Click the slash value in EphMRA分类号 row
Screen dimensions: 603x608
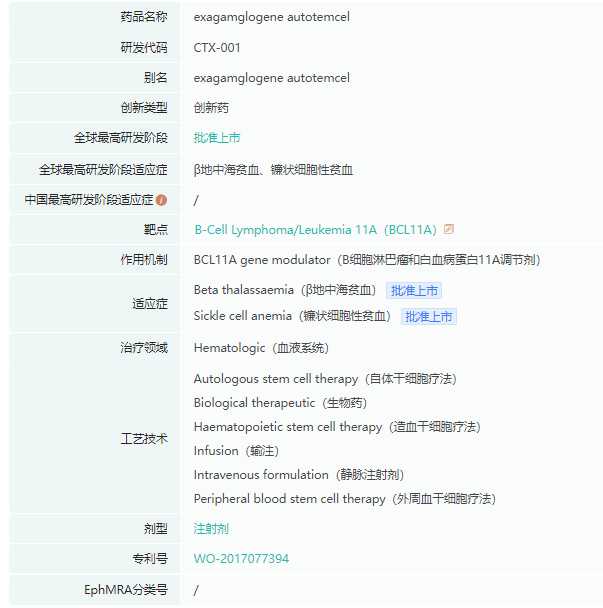[196, 590]
